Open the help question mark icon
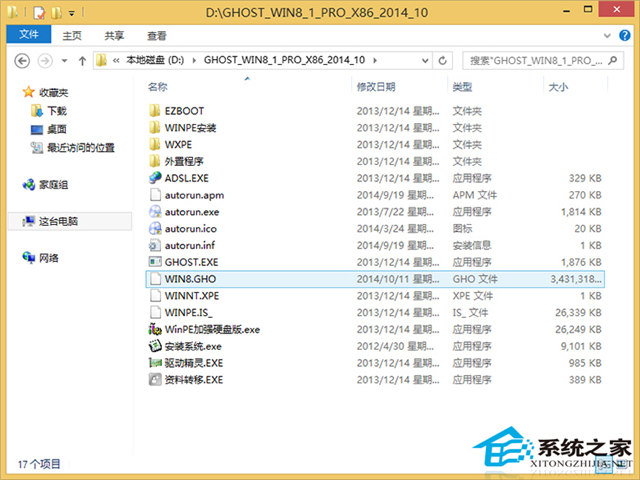 [627, 35]
